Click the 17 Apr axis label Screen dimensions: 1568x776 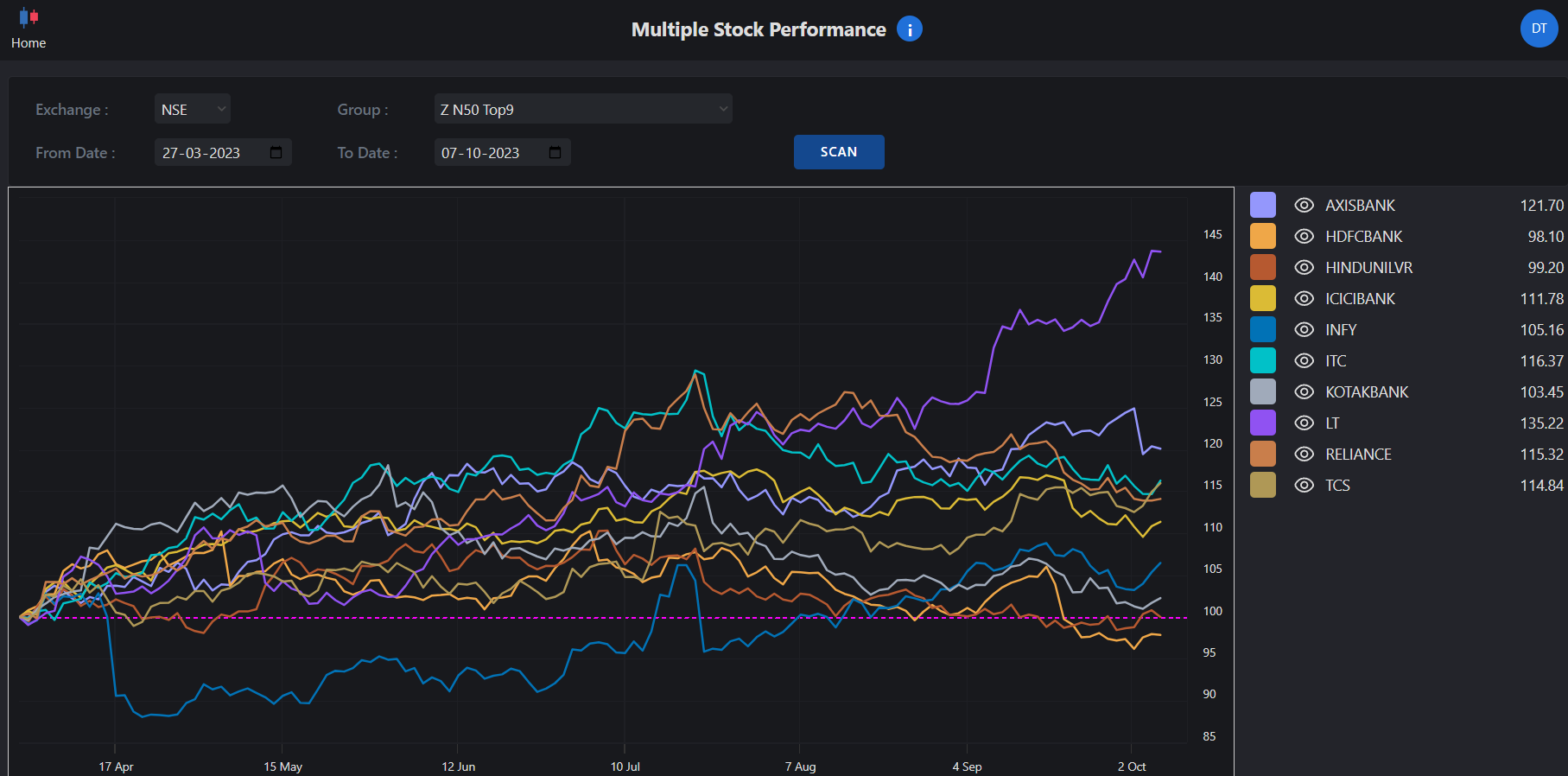pos(116,766)
